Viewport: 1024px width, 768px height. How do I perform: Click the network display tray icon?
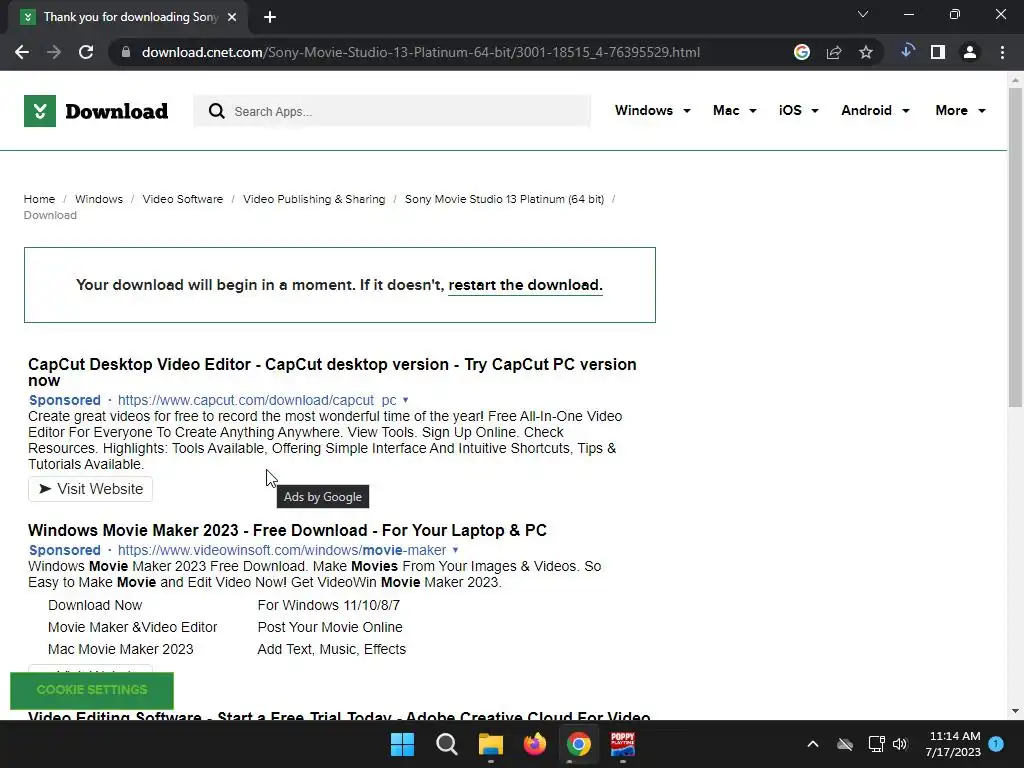[x=876, y=744]
